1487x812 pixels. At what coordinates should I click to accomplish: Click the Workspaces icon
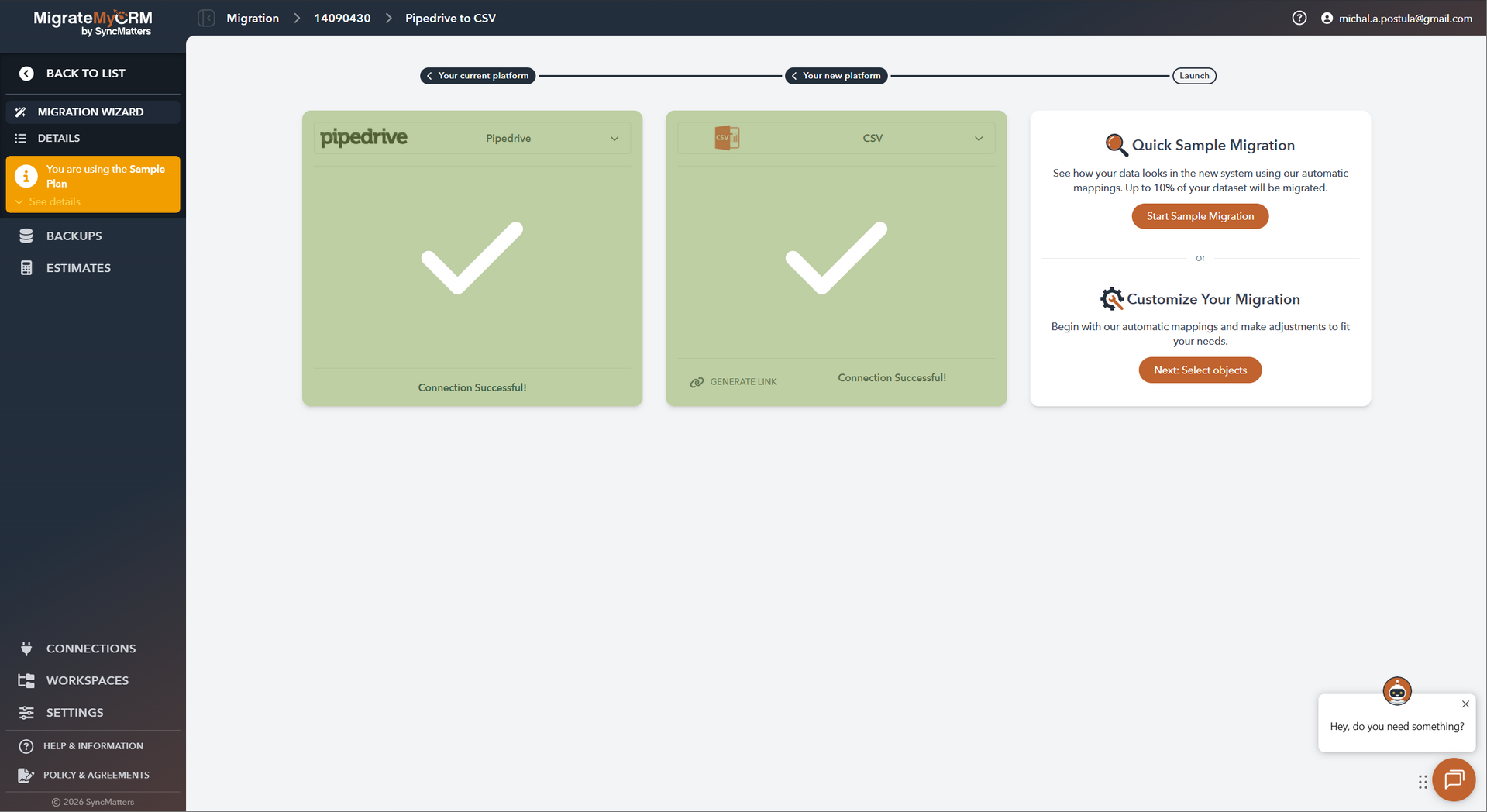point(26,681)
